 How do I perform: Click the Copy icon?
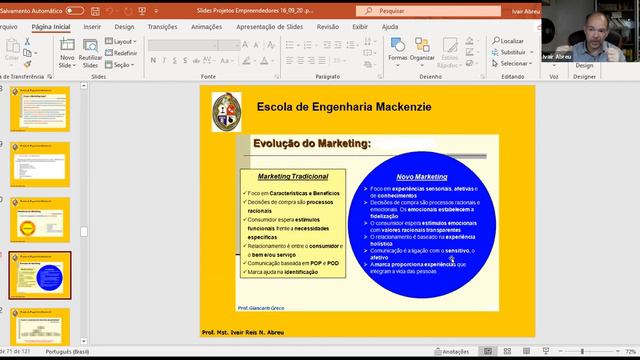click(x=27, y=53)
